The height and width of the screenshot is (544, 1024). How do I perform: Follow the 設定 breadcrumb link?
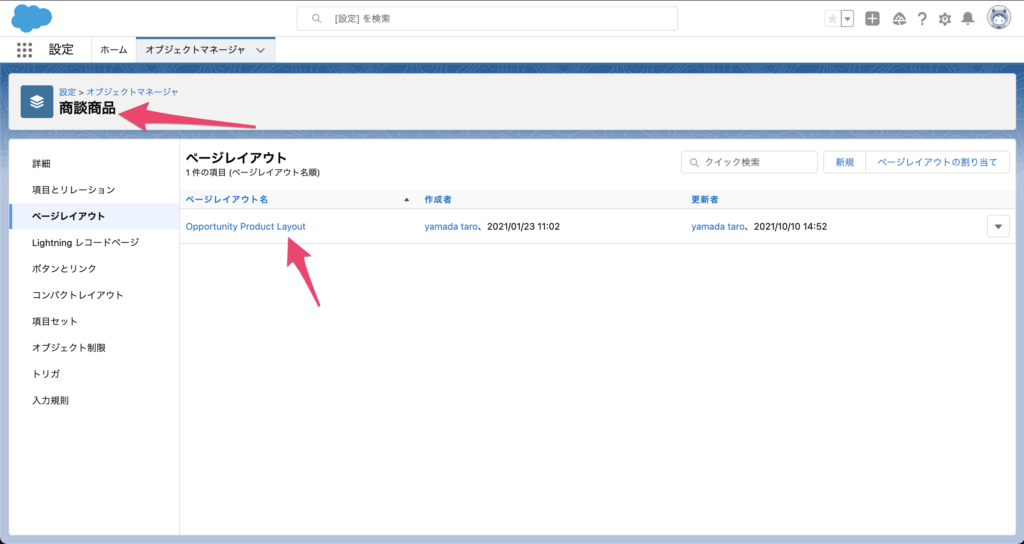pos(67,92)
